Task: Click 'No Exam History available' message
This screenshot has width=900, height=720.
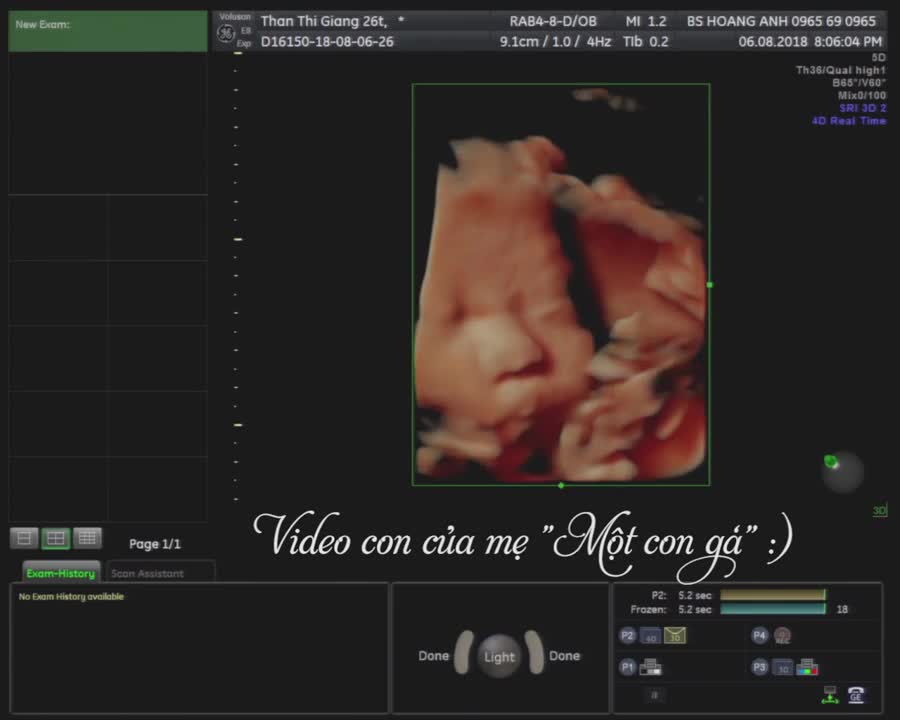Action: pos(71,597)
